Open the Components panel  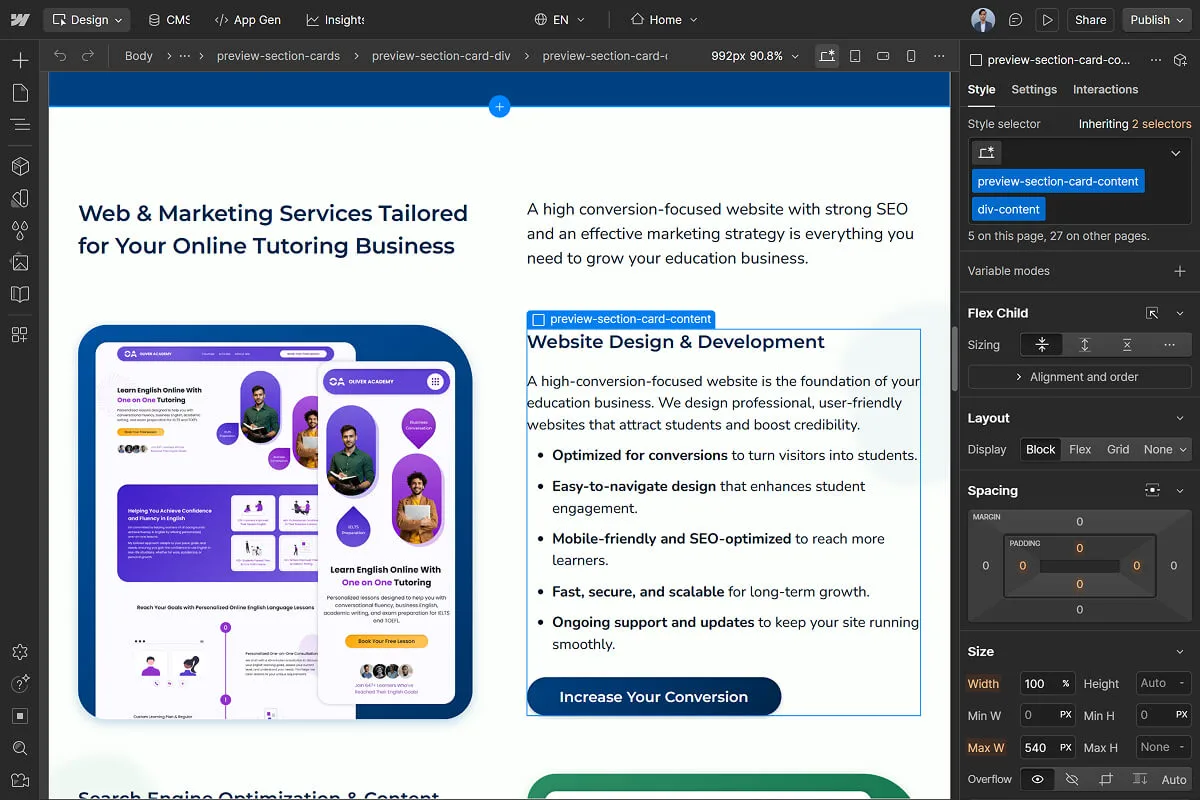tap(20, 166)
